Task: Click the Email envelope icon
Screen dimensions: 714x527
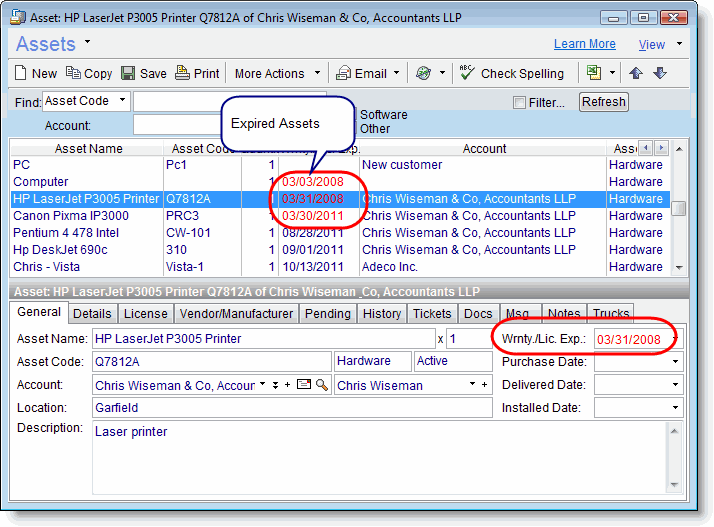Action: coord(344,73)
